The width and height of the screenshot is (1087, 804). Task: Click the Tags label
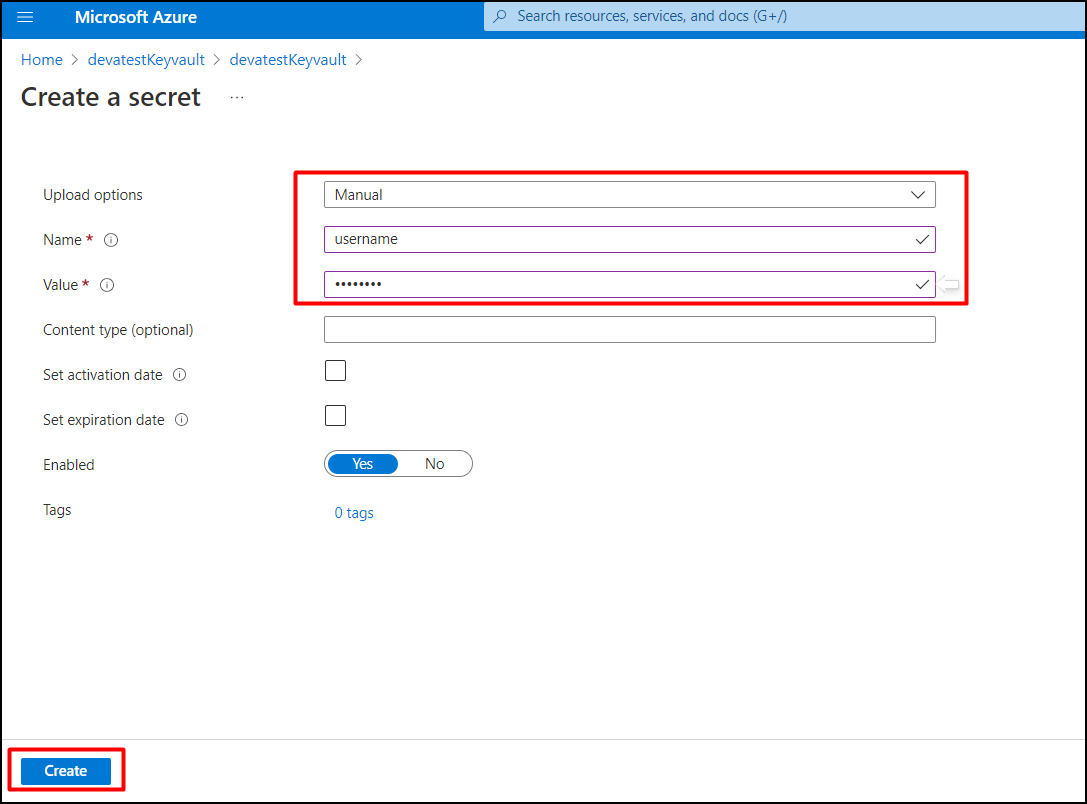point(57,509)
